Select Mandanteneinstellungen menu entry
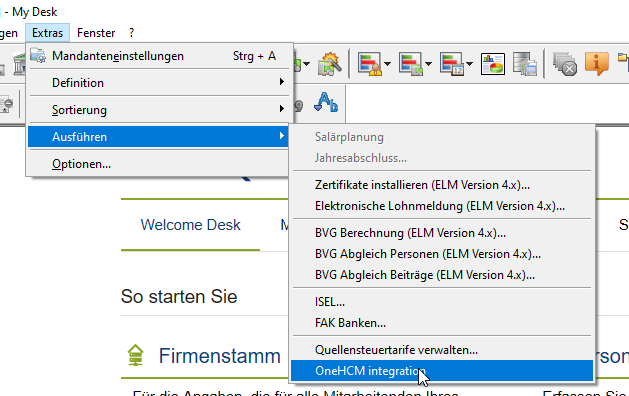 pyautogui.click(x=158, y=56)
